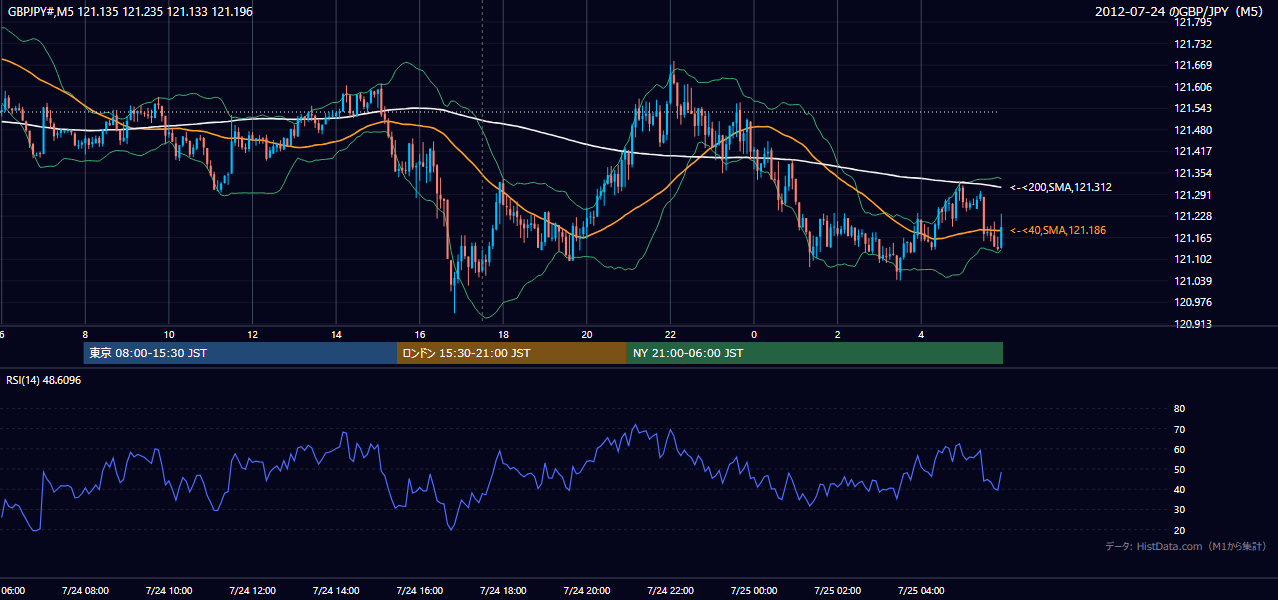Click RSI scale level 30

coord(1179,510)
